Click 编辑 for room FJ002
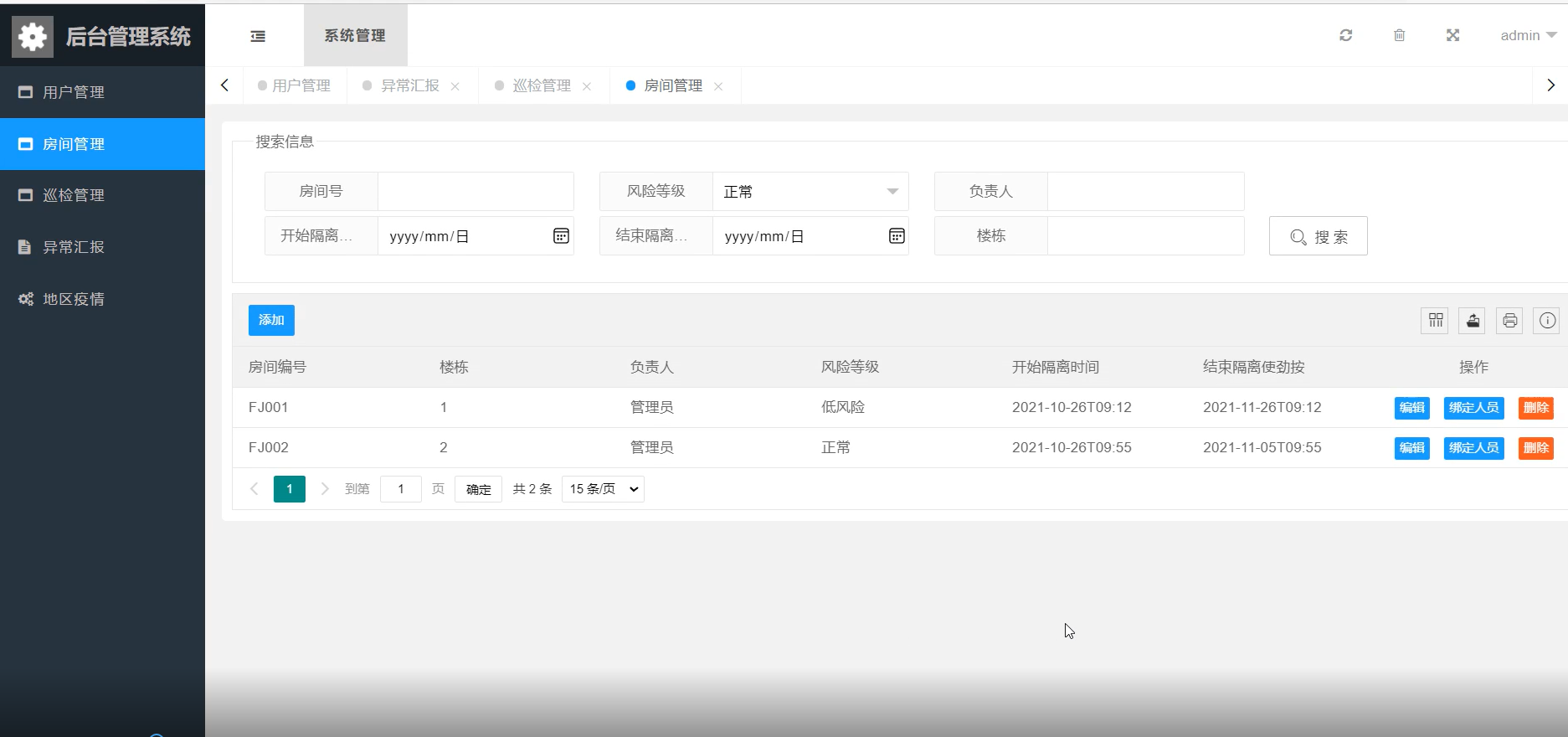 (x=1412, y=448)
